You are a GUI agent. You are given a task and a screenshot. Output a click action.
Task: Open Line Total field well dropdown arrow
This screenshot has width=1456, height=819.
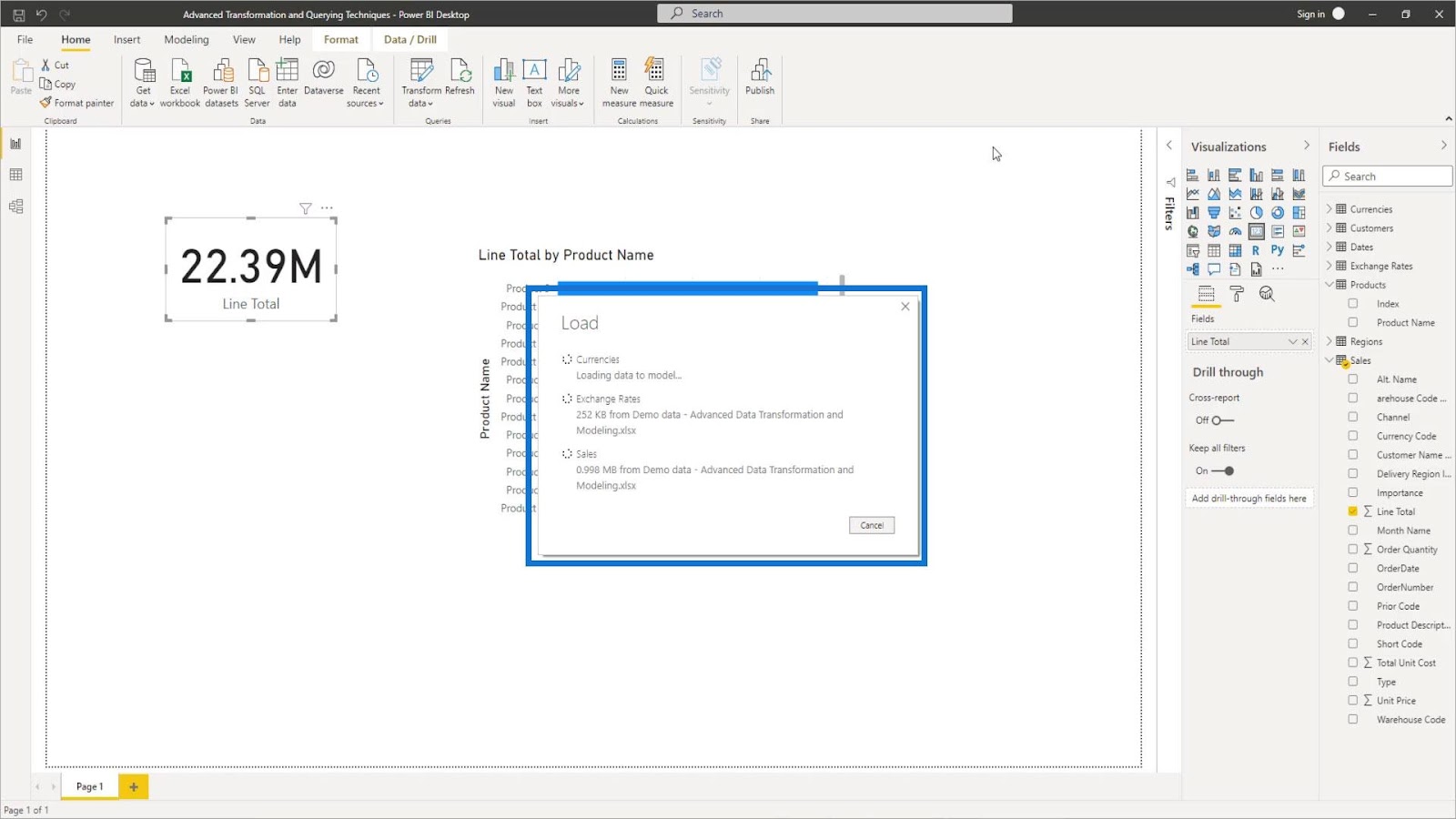pyautogui.click(x=1292, y=342)
